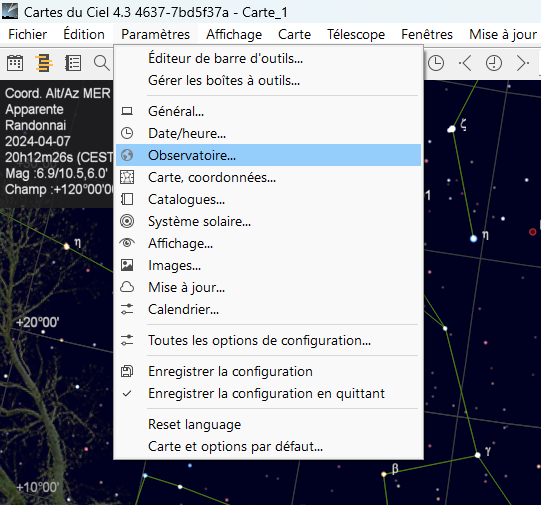Open the Télescope menu

point(356,34)
